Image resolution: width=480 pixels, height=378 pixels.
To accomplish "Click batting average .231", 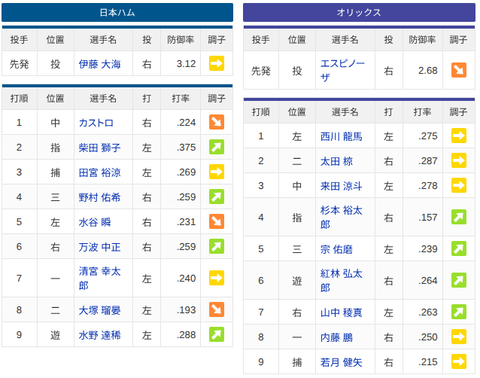I will click(x=186, y=222).
